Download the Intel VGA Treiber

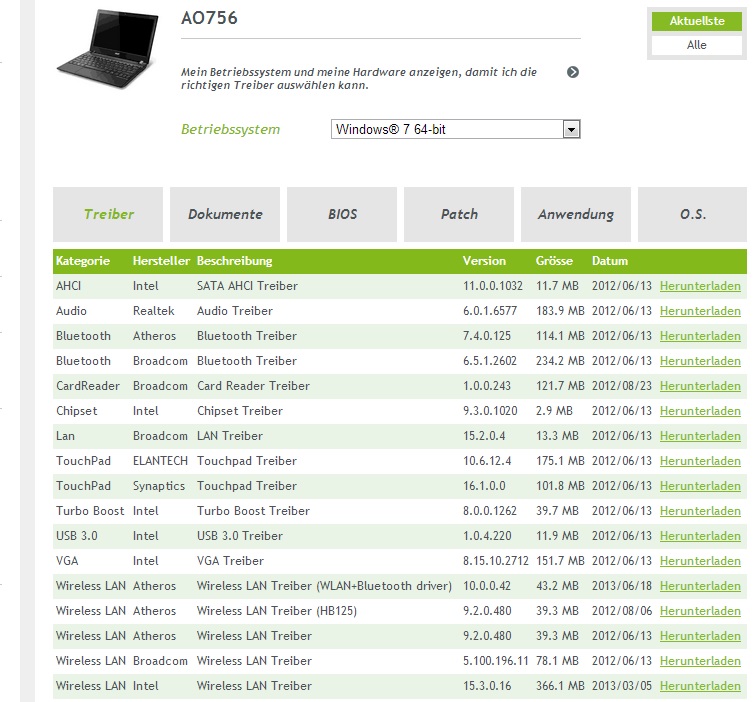coord(700,561)
